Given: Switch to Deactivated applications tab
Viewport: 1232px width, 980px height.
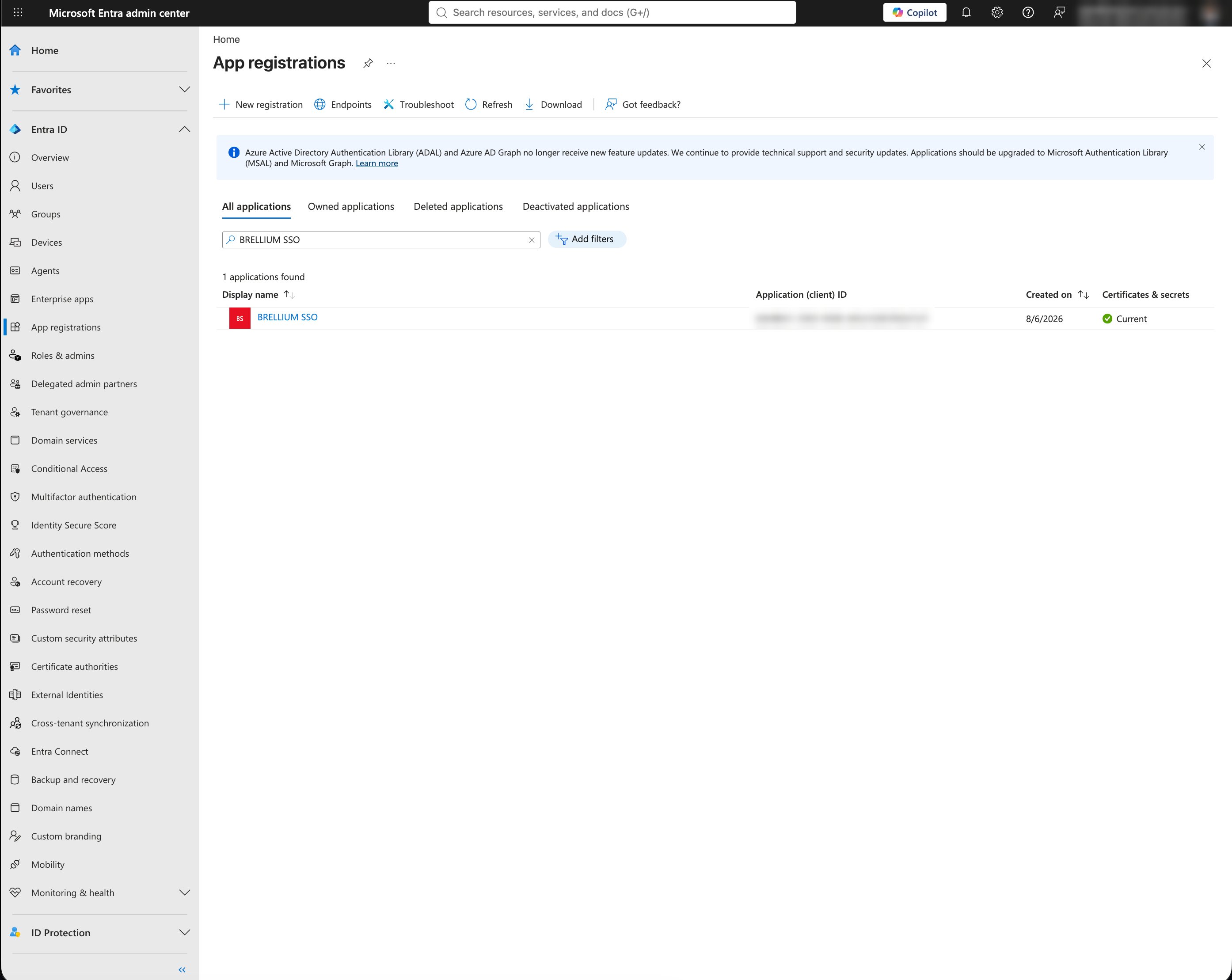Looking at the screenshot, I should click(x=575, y=206).
